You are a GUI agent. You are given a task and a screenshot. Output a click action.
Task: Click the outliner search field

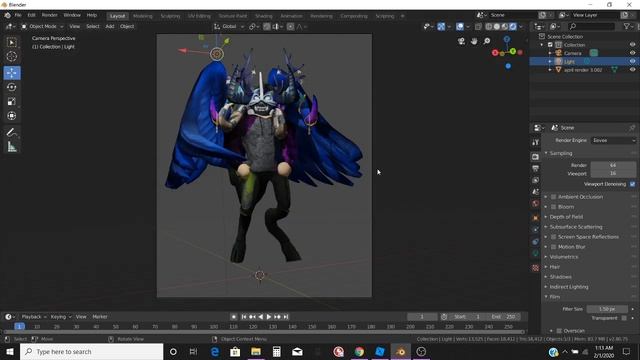[591, 27]
